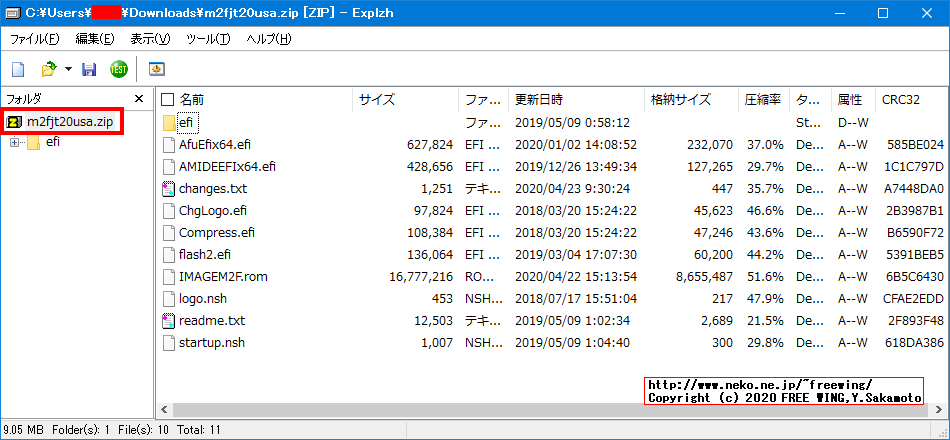Viewport: 950px width, 440px height.
Task: Open the ヘルプ(H) menu
Action: [x=269, y=39]
